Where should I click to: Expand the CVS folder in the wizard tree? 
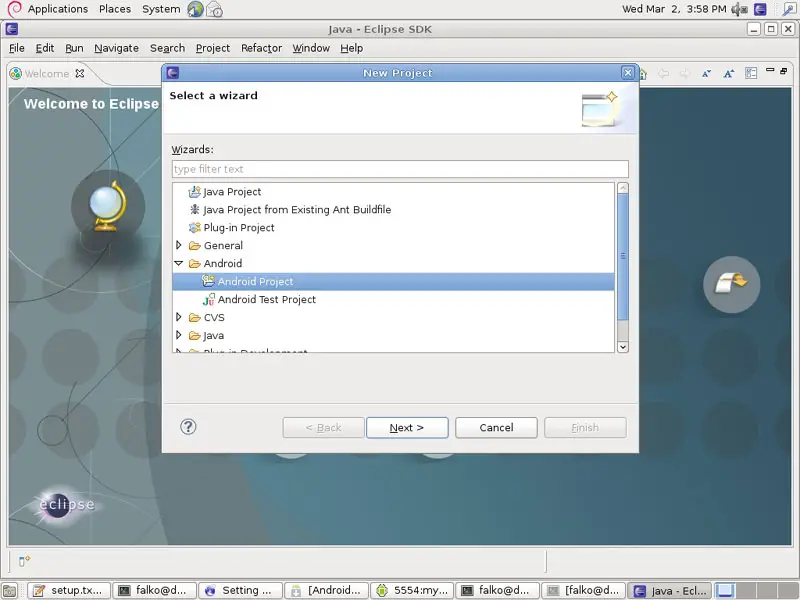pos(179,317)
